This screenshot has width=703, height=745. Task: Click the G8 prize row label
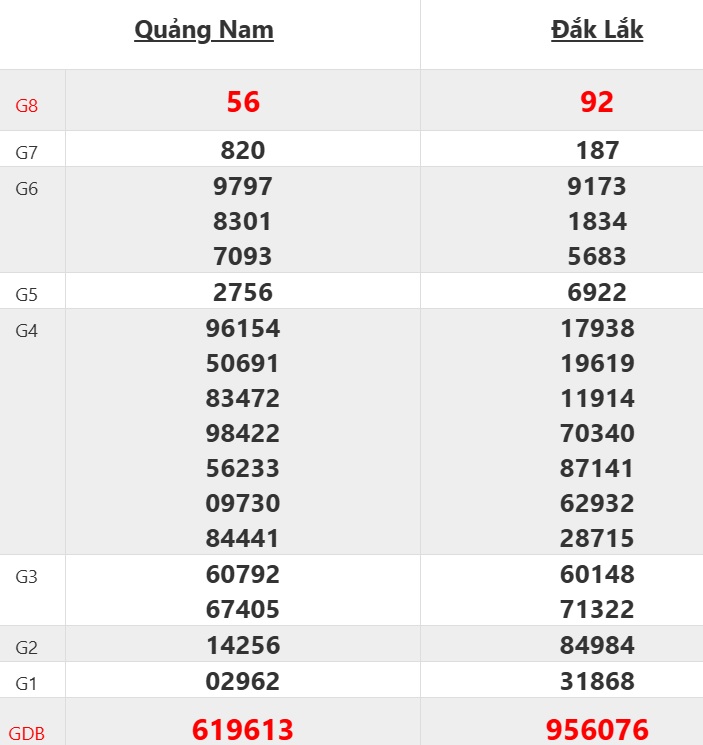(x=27, y=104)
